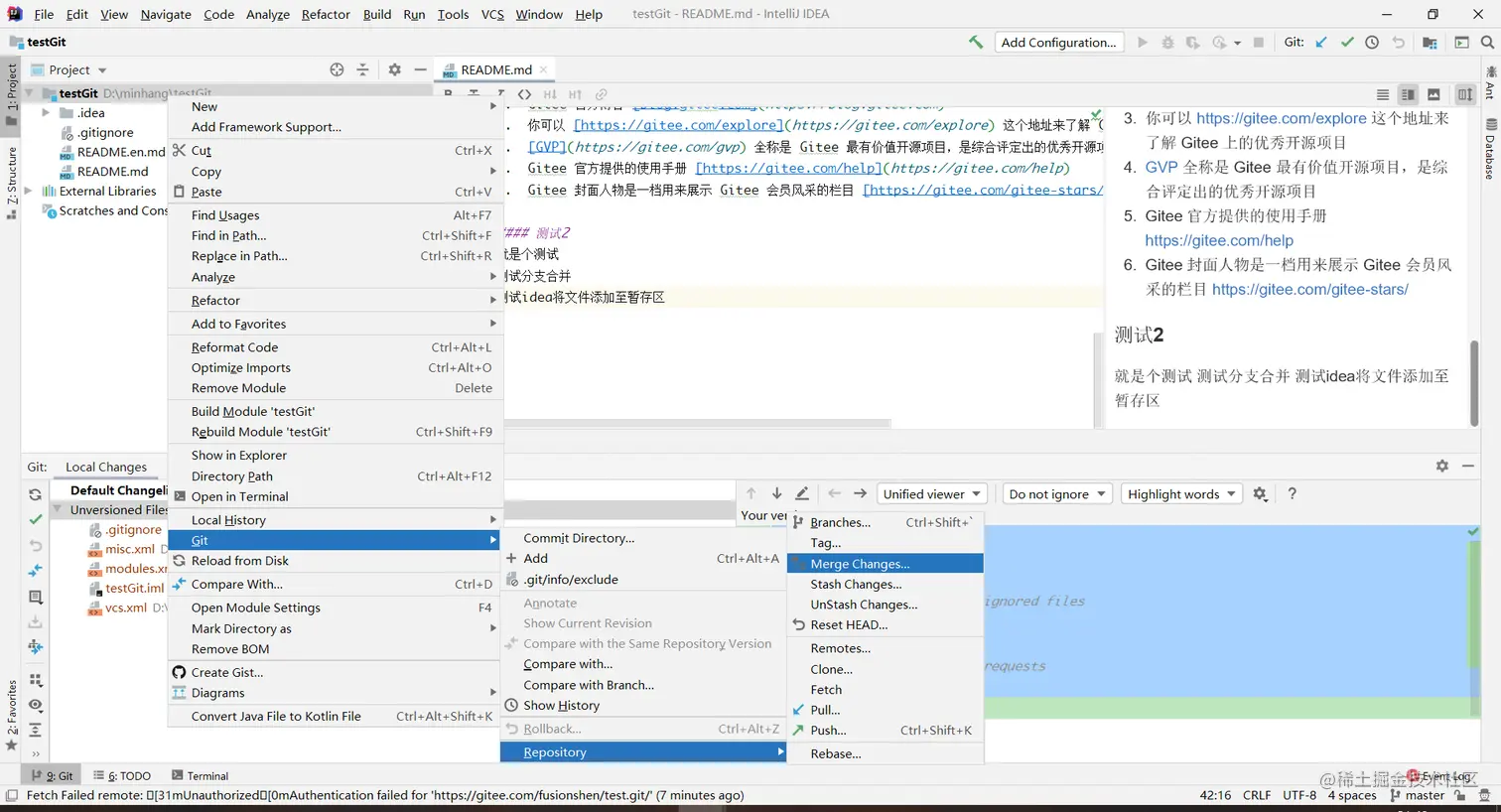Viewport: 1501px width, 812px height.
Task: Open https://gitee.com/help link in preview
Action: 1219,240
